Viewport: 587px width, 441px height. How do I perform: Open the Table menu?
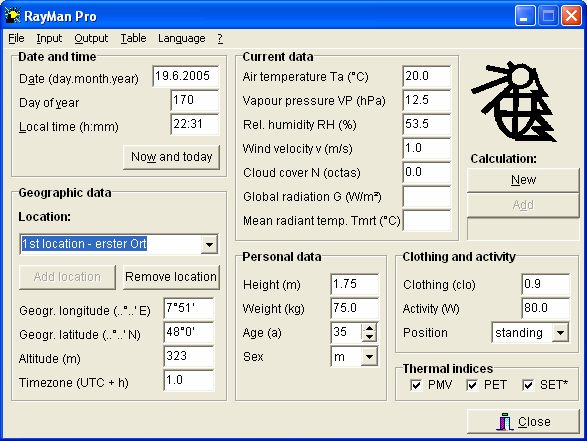[133, 38]
